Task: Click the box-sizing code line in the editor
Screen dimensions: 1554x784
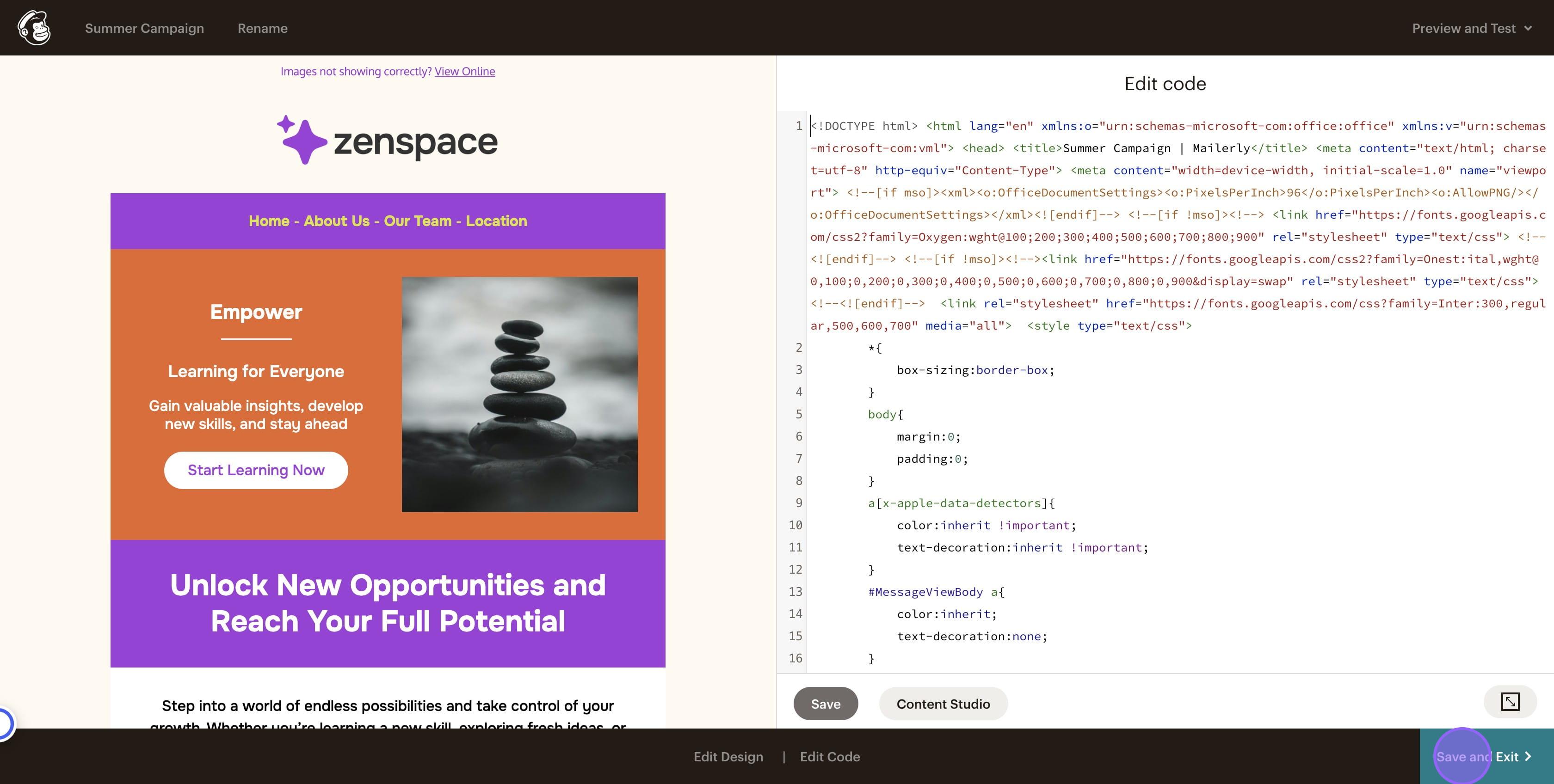Action: click(x=975, y=370)
